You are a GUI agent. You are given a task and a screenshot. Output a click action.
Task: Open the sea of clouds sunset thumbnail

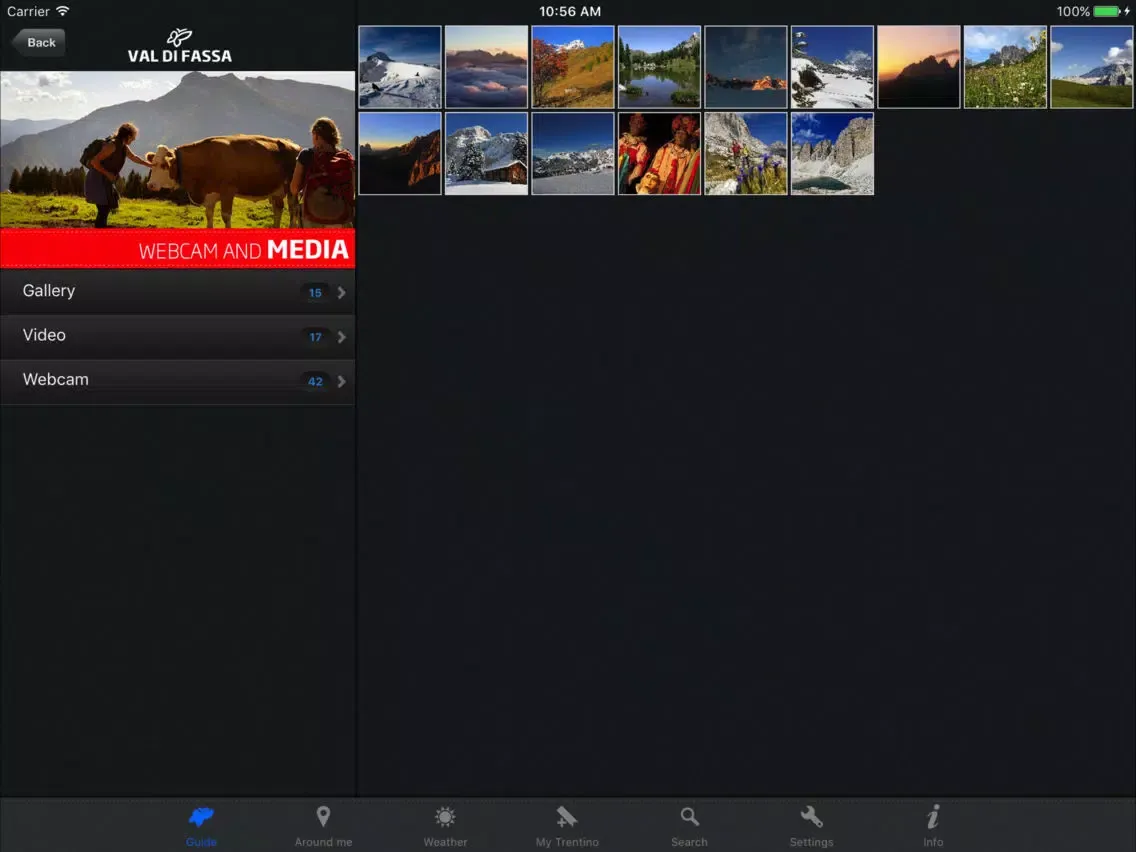[x=486, y=67]
